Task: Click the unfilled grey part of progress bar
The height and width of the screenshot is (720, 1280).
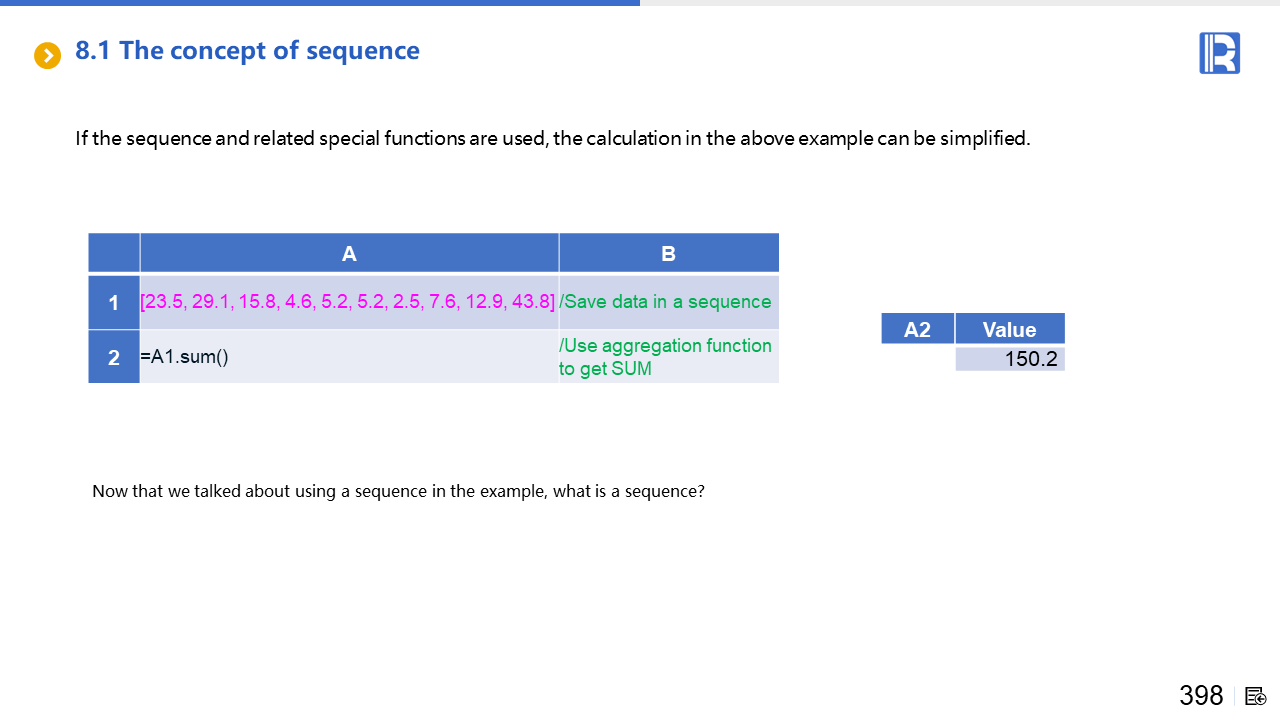Action: [x=960, y=3]
